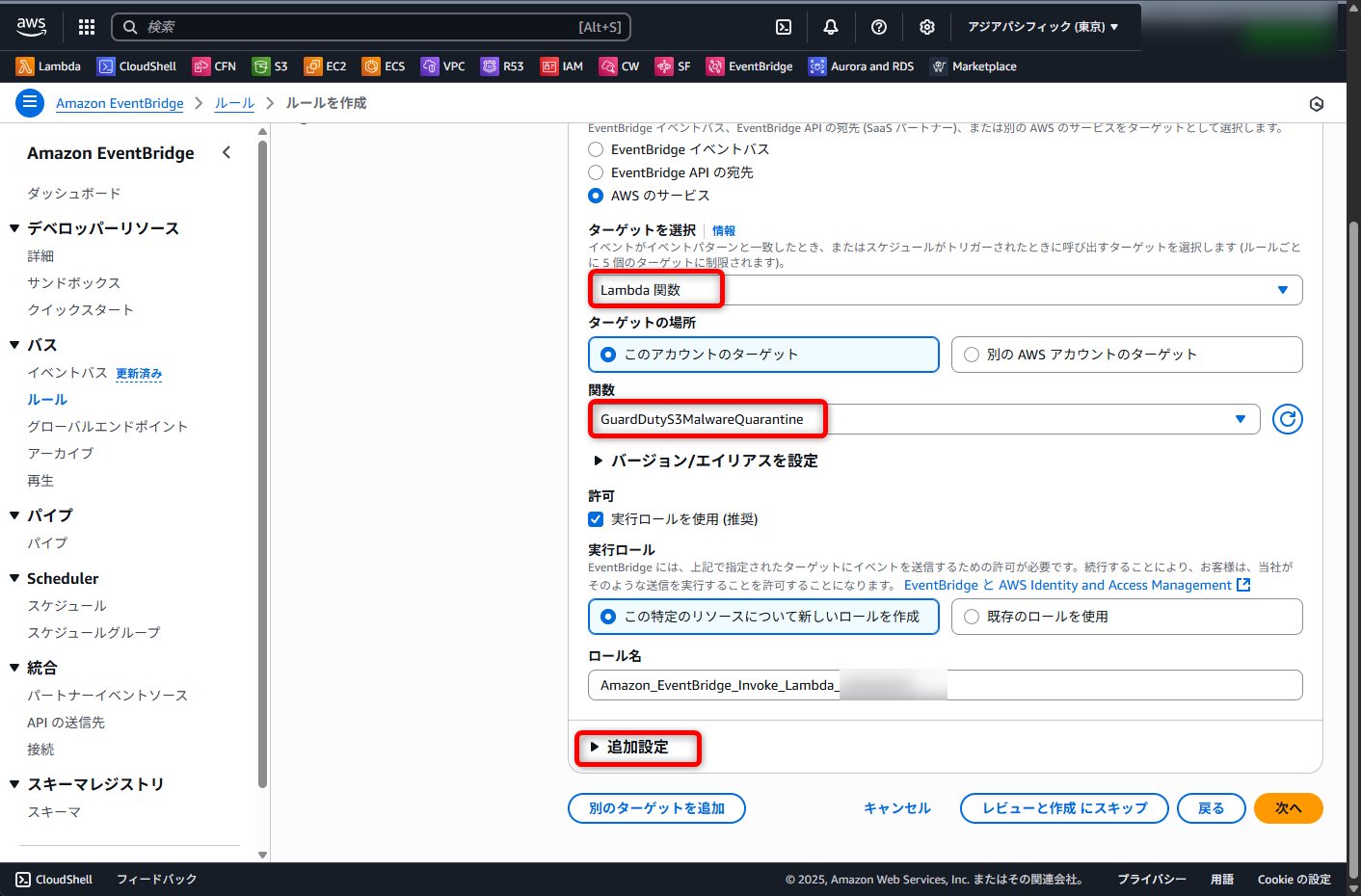This screenshot has width=1361, height=896.
Task: Click the キャンセル button
Action: 897,808
